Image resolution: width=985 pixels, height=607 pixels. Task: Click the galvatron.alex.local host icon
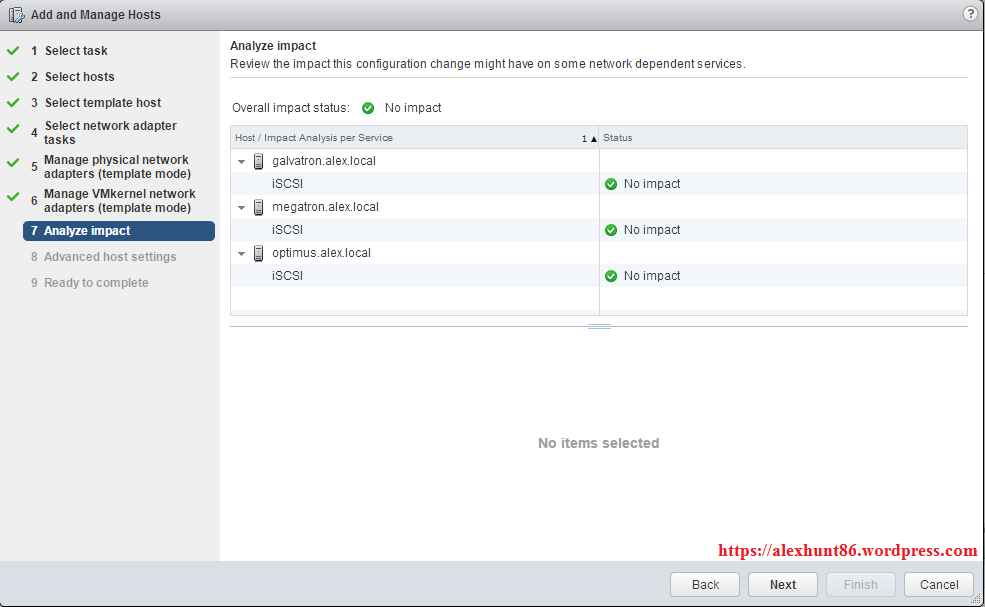coord(258,161)
